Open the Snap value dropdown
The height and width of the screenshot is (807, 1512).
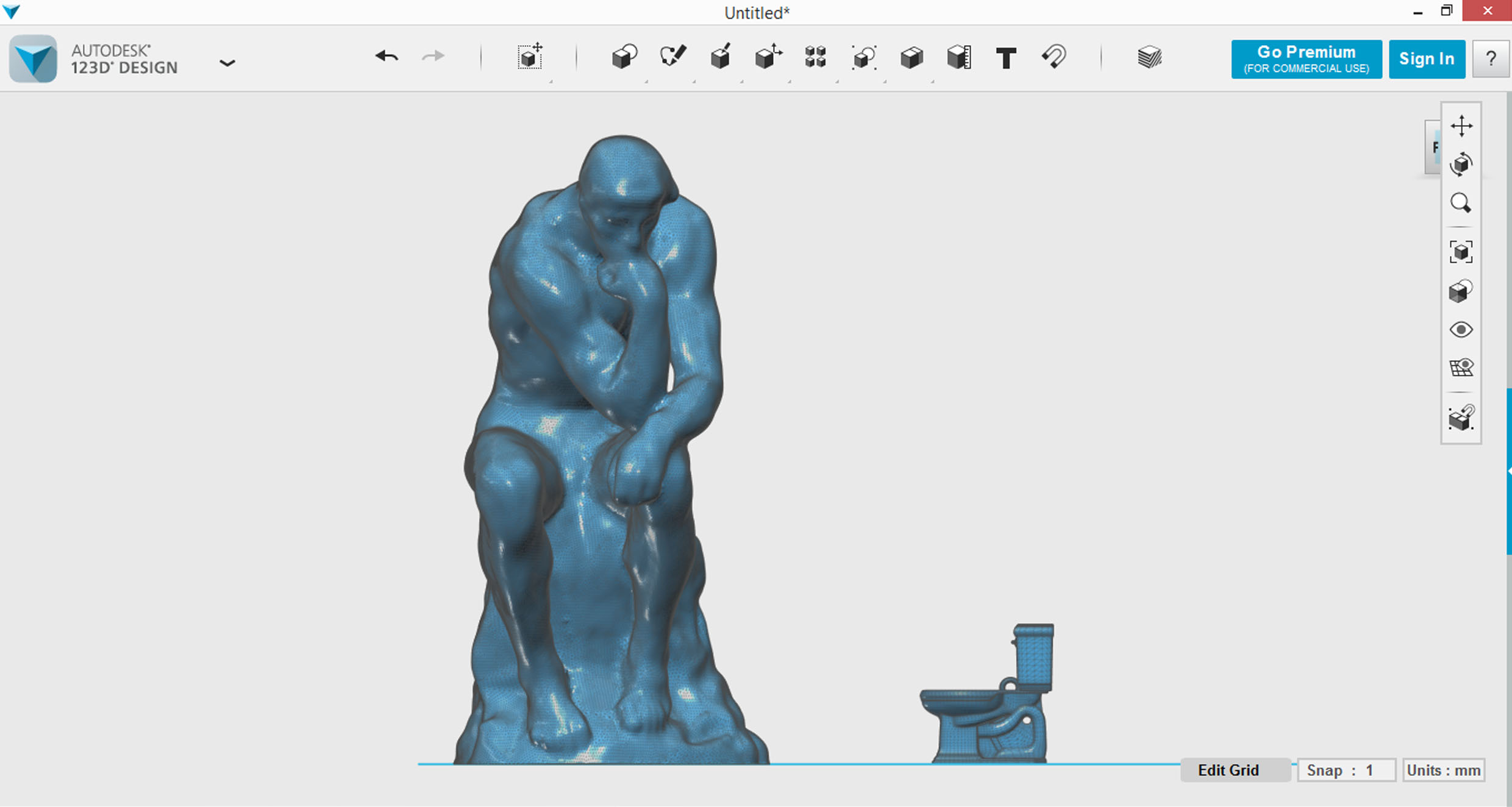coord(1346,770)
